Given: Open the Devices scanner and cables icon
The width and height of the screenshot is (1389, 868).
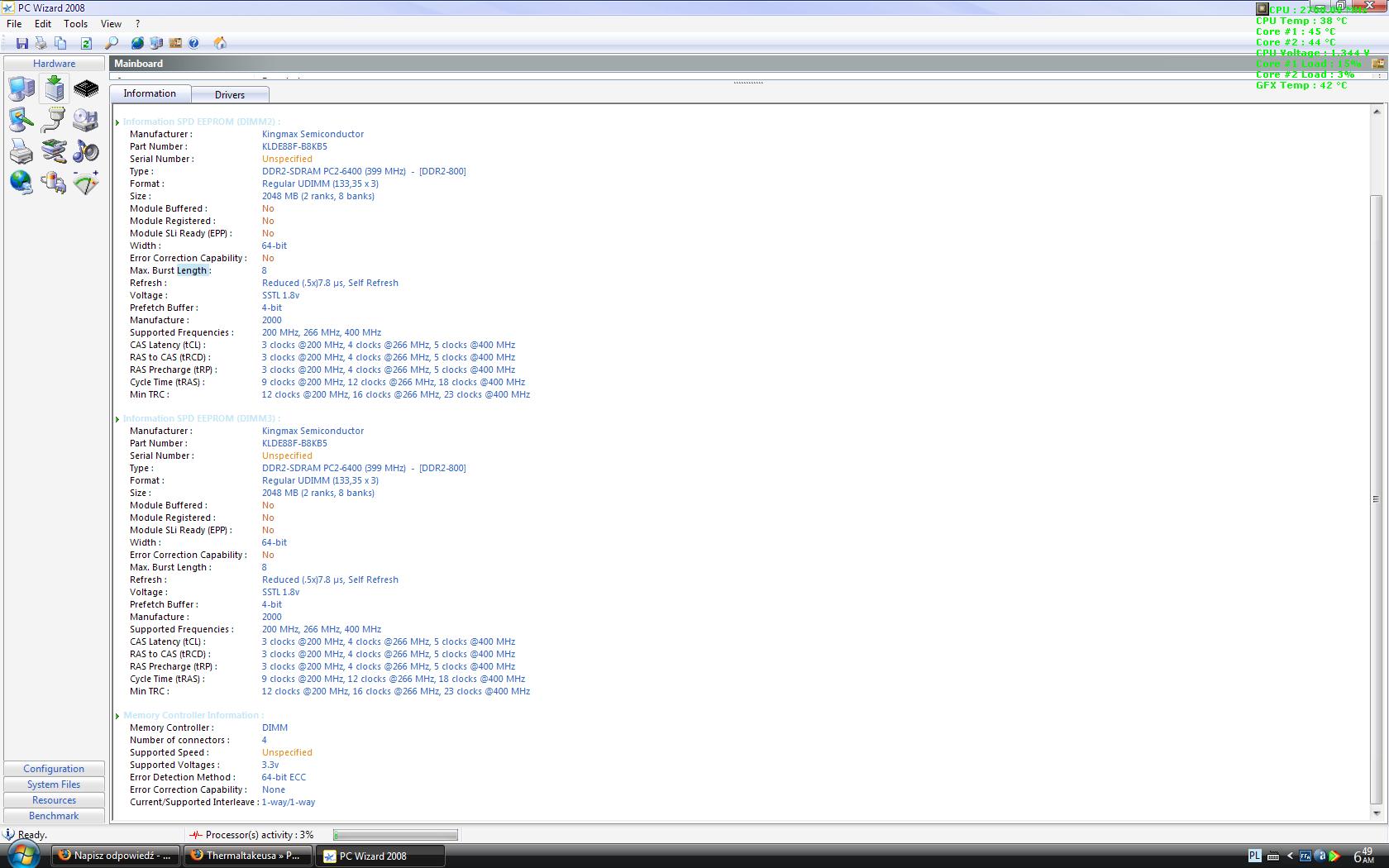Looking at the screenshot, I should click(x=54, y=151).
